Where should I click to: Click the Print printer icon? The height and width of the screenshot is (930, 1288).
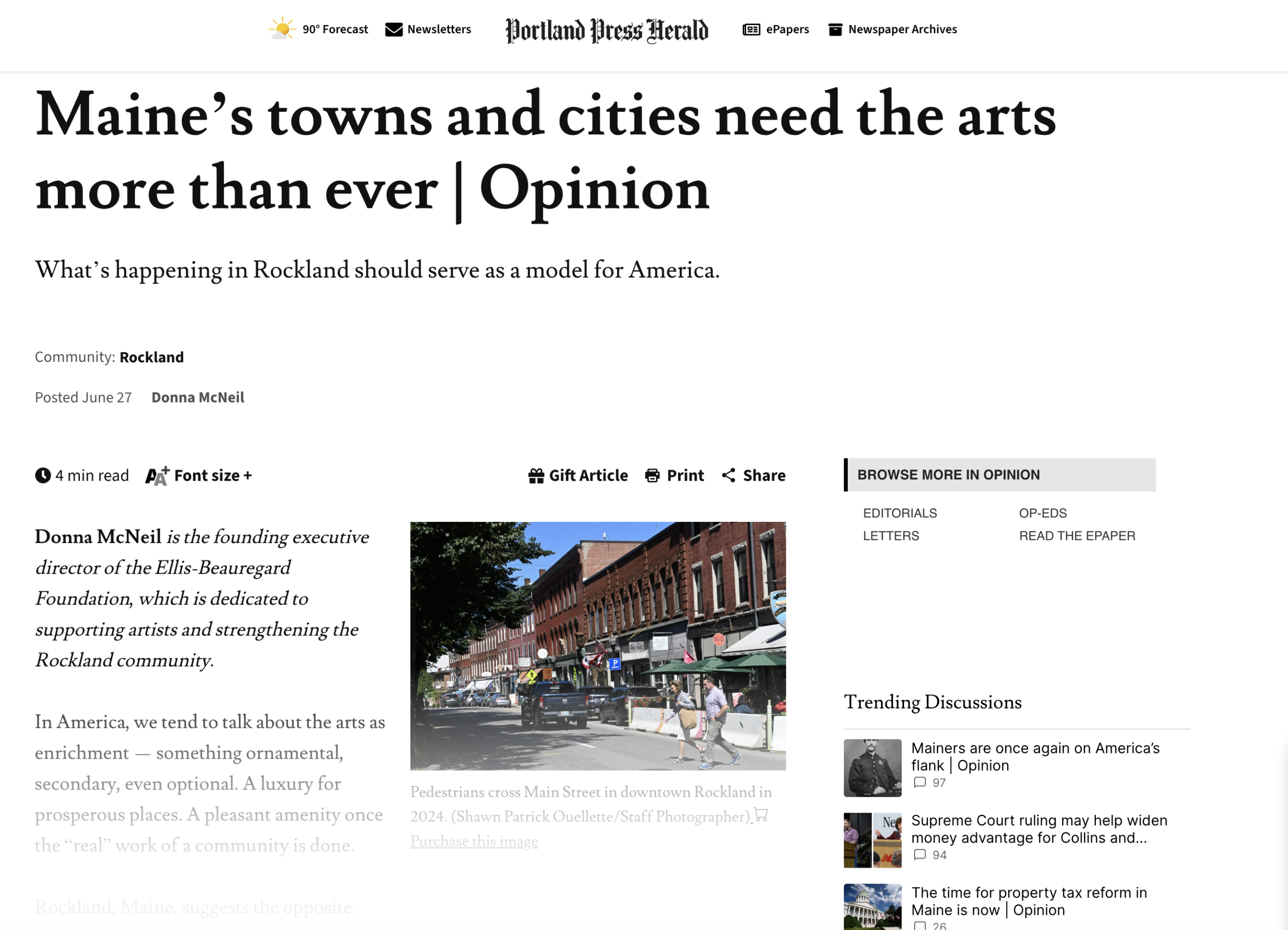pyautogui.click(x=653, y=476)
